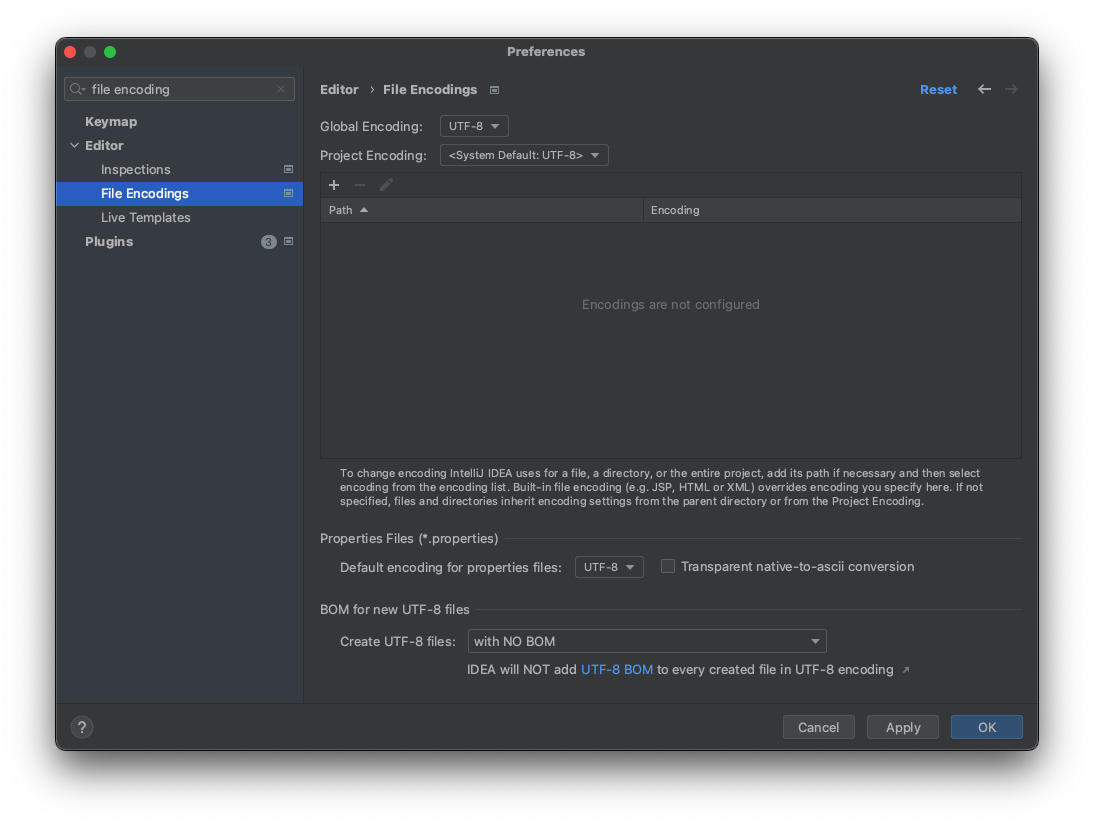Click in the file encoding search field
1094x824 pixels.
click(179, 89)
